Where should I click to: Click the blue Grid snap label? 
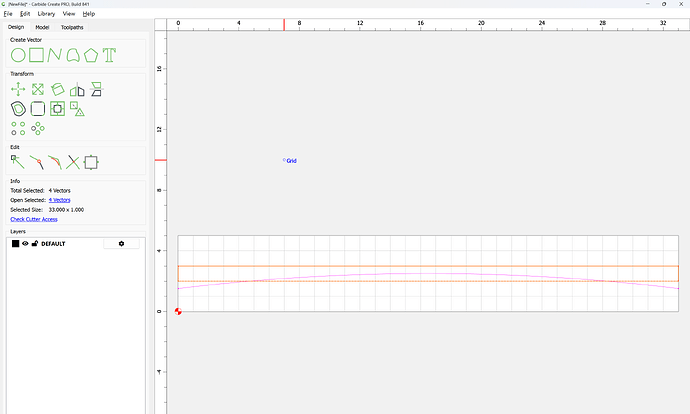291,161
